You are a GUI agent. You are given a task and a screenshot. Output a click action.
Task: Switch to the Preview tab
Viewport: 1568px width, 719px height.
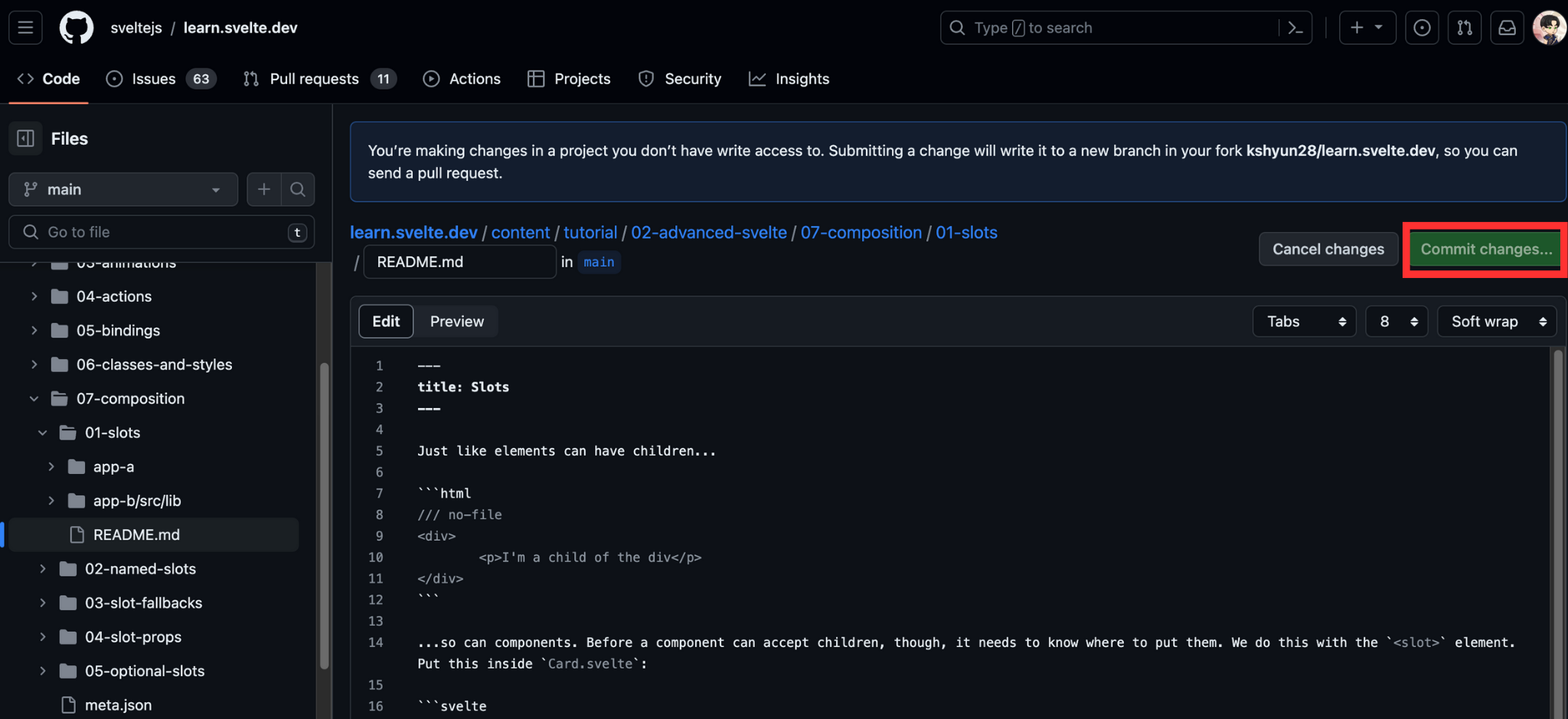(x=456, y=321)
